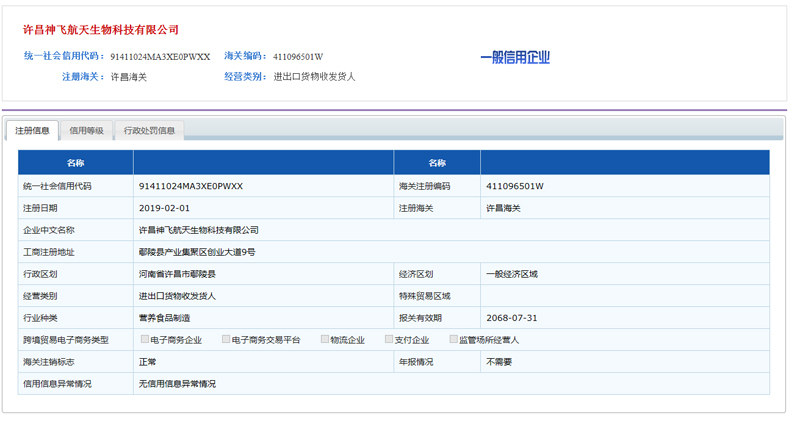Select 报关有效期 date 2068-07-31
Screen dimensions: 800x421
click(x=512, y=318)
